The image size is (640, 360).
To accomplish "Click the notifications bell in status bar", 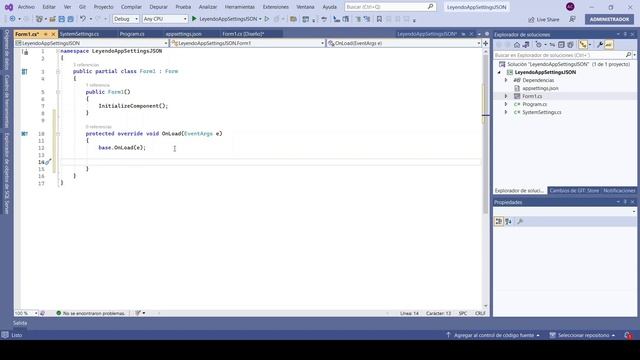I will 628,336.
